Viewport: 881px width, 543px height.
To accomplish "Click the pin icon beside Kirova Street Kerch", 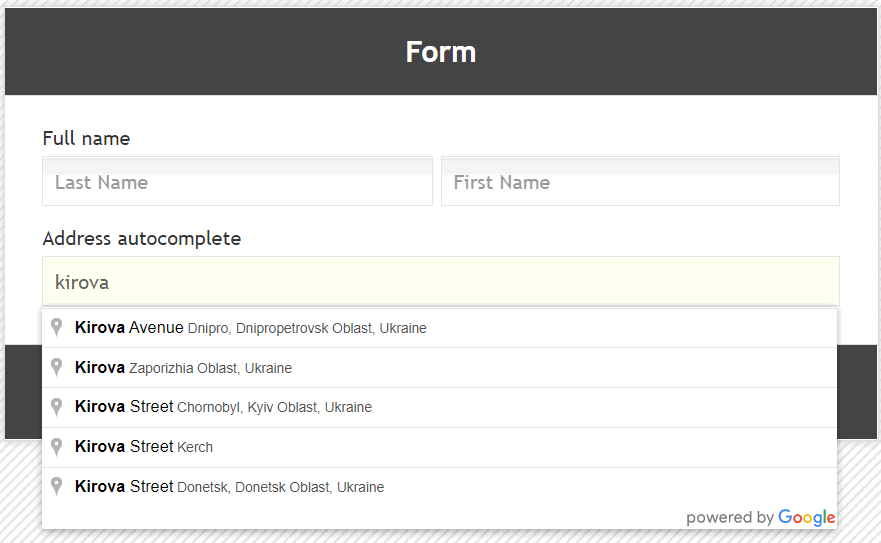I will click(x=57, y=447).
